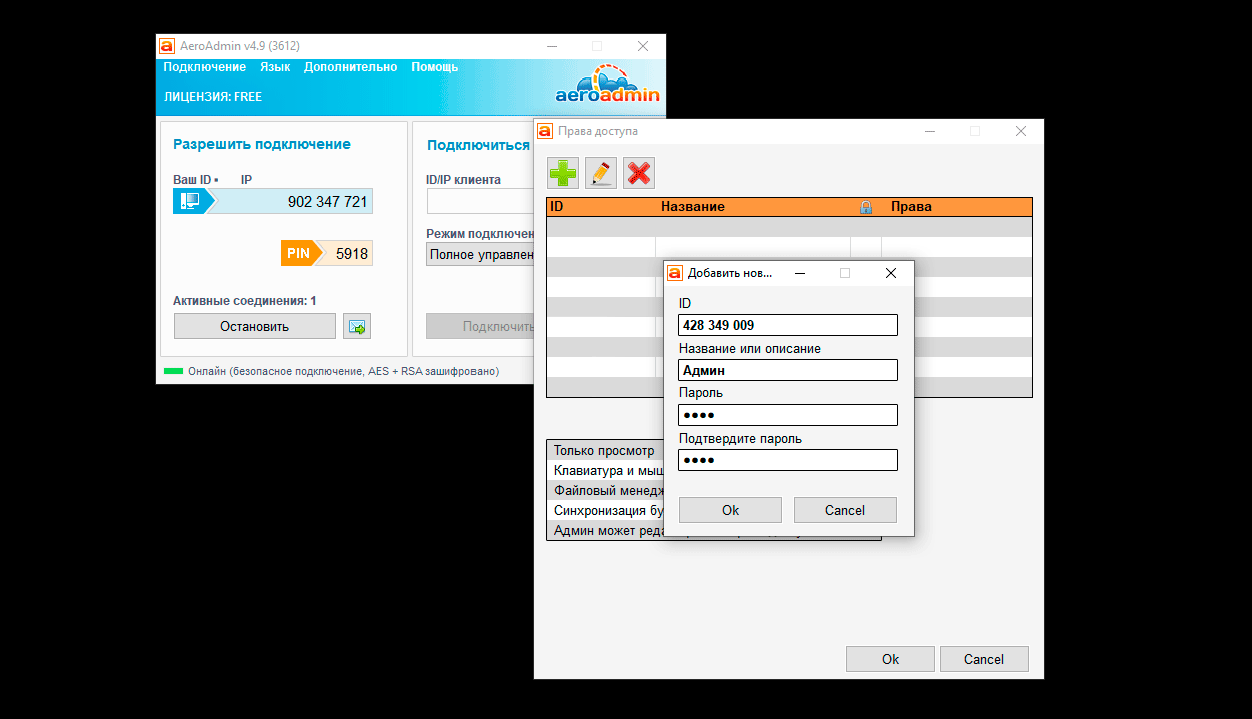The width and height of the screenshot is (1252, 719).
Task: Click the aeroadmin logo in the main window
Action: coord(608,86)
